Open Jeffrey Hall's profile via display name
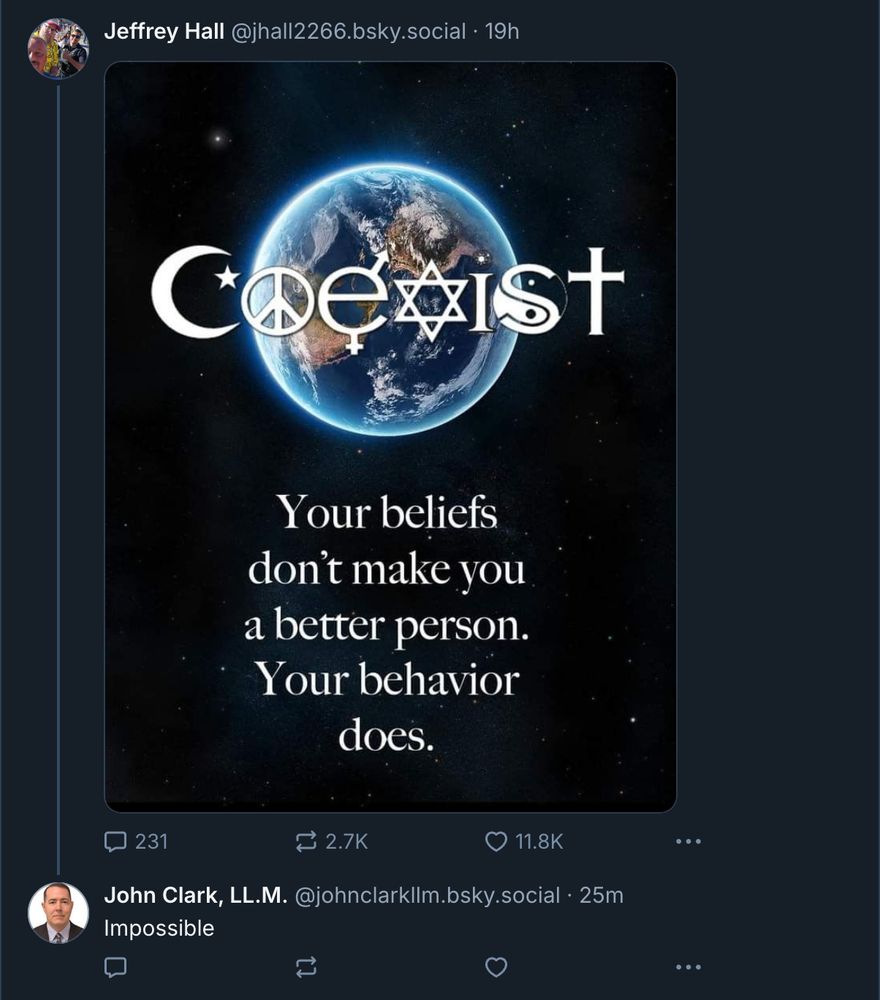Viewport: 880px width, 1000px height. point(164,32)
